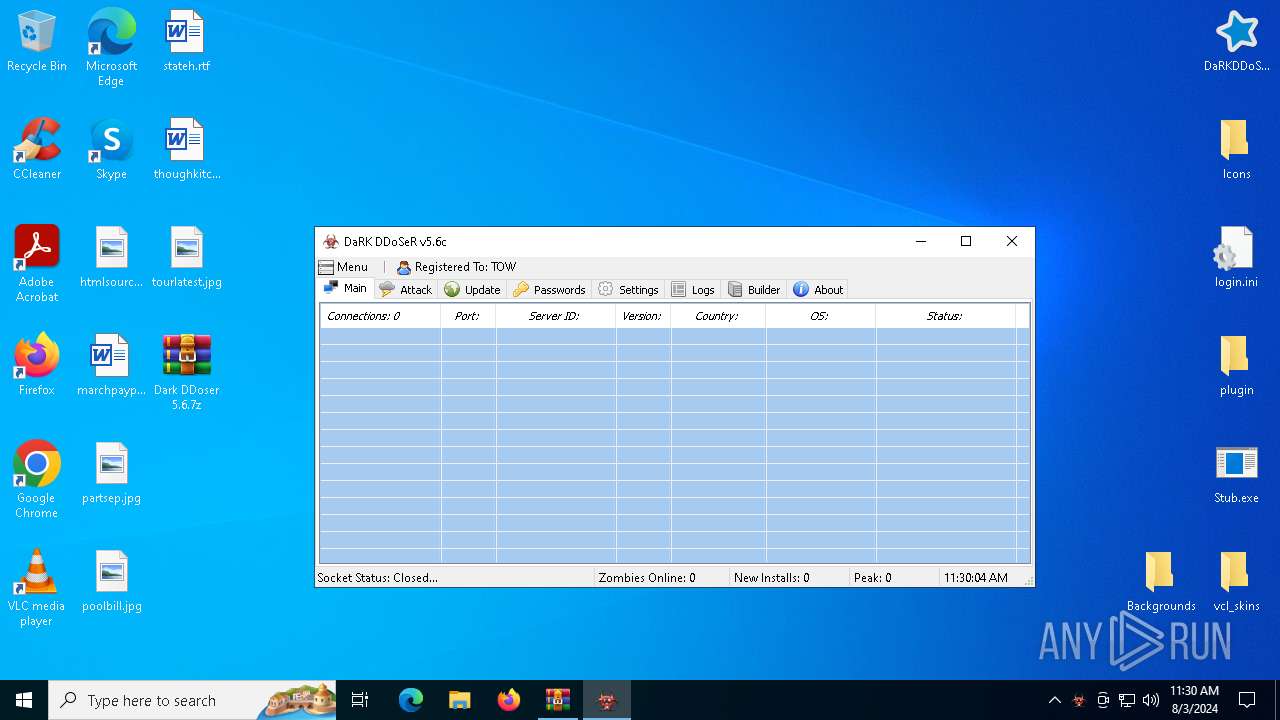The height and width of the screenshot is (720, 1280).
Task: Click the DaRK DDoSeR taskbar button
Action: click(x=607, y=700)
